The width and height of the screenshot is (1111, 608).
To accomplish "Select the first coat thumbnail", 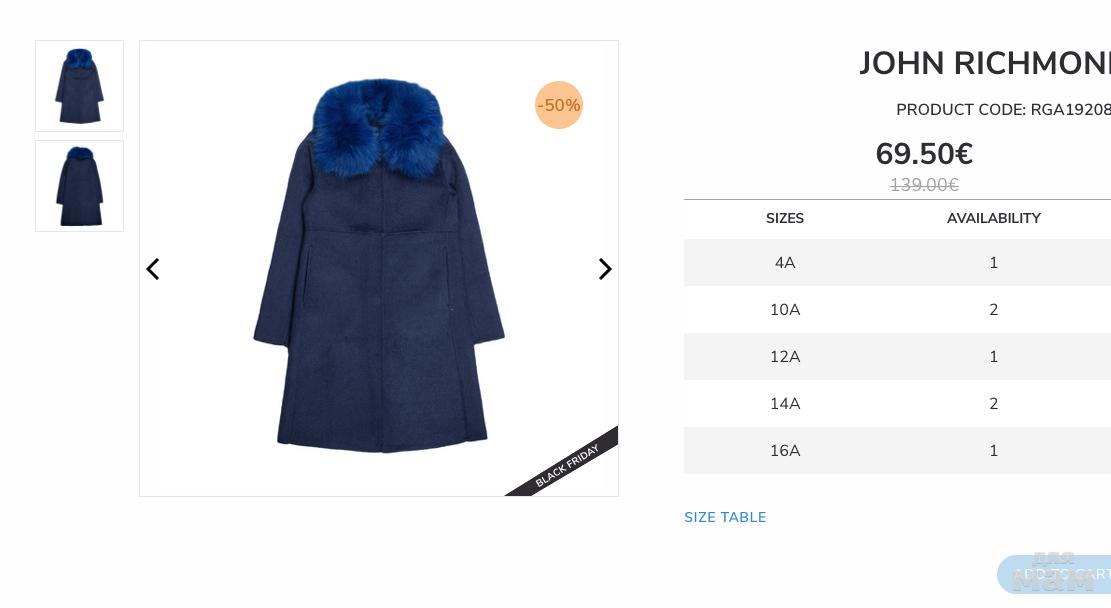I will 79,86.
